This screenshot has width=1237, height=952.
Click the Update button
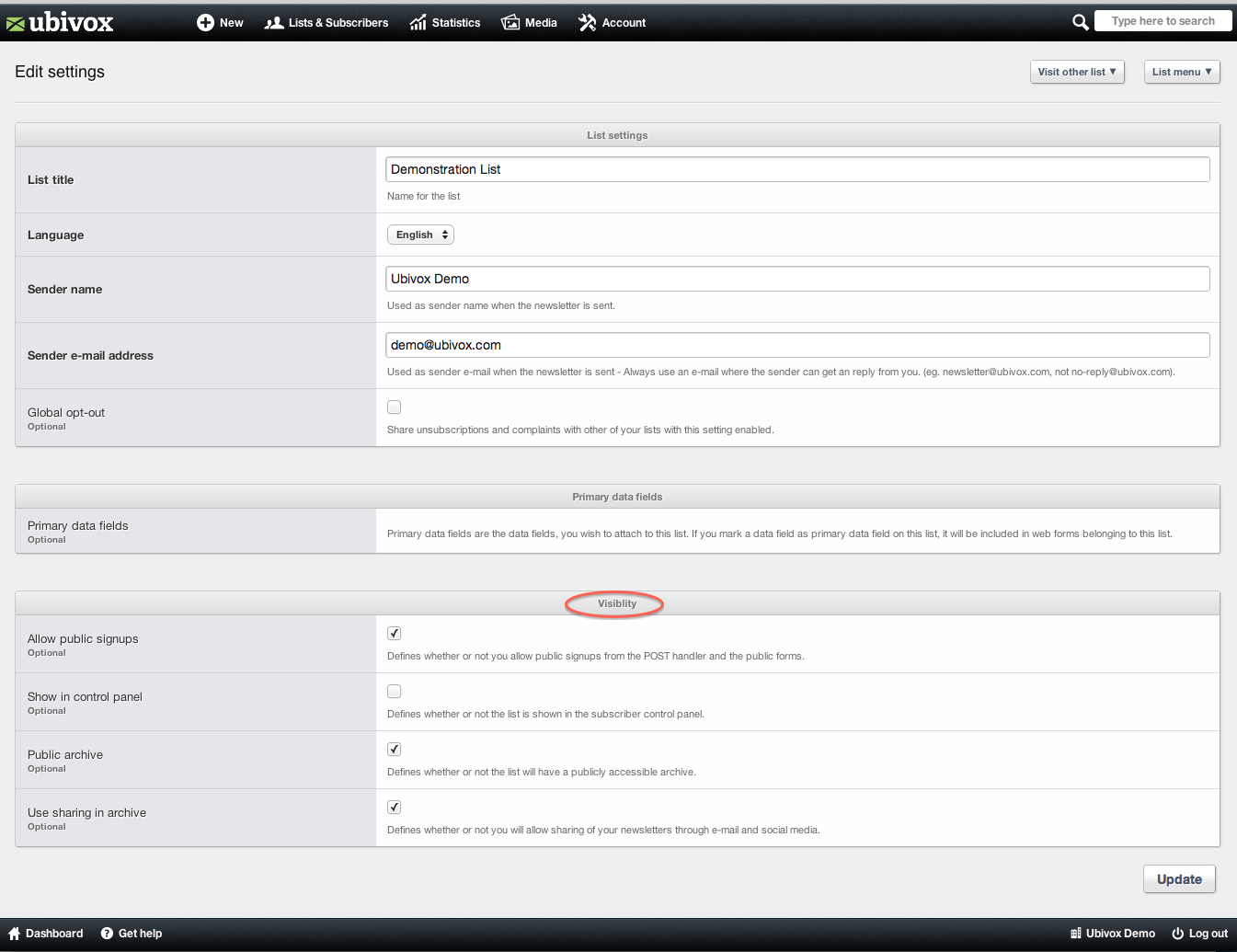(1179, 879)
